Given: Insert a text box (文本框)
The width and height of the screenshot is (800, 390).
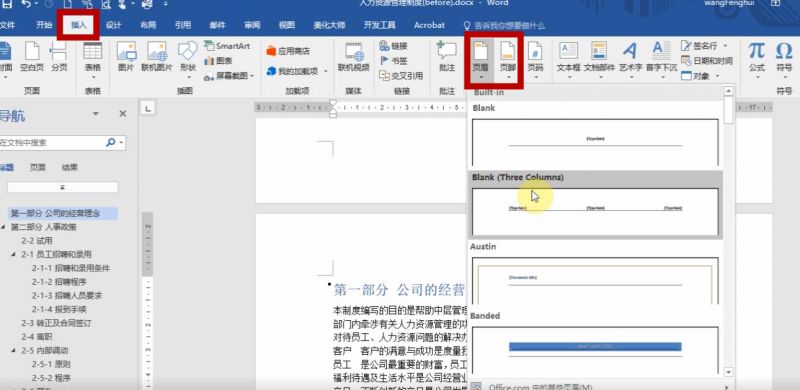Looking at the screenshot, I should pyautogui.click(x=568, y=60).
